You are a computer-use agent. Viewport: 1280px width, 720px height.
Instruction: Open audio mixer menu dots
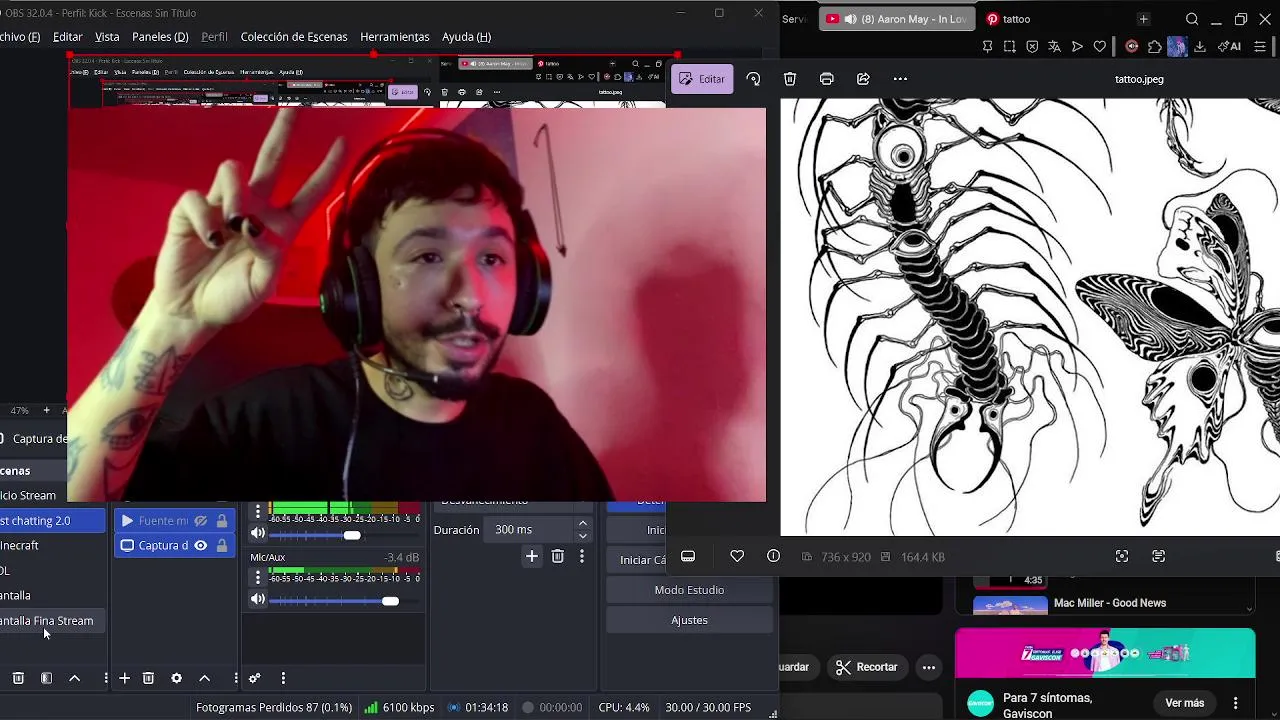coord(283,678)
